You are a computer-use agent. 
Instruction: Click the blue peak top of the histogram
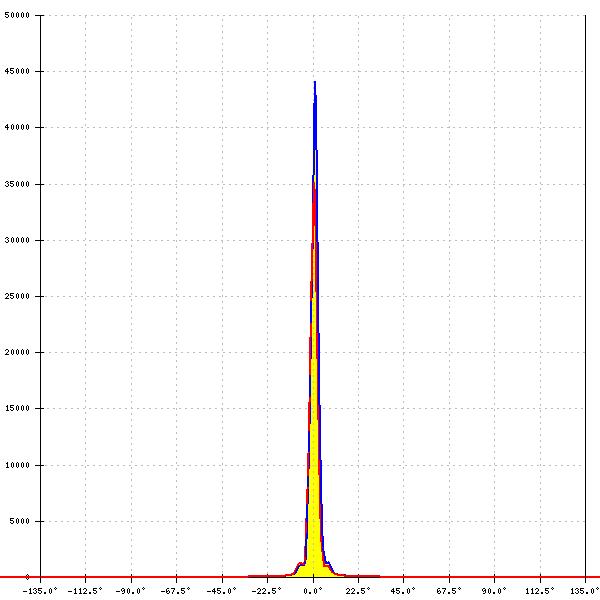pyautogui.click(x=314, y=84)
